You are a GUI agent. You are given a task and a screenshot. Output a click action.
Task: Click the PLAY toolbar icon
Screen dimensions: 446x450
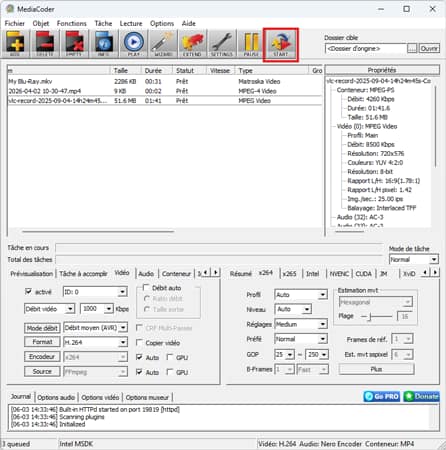coord(133,44)
